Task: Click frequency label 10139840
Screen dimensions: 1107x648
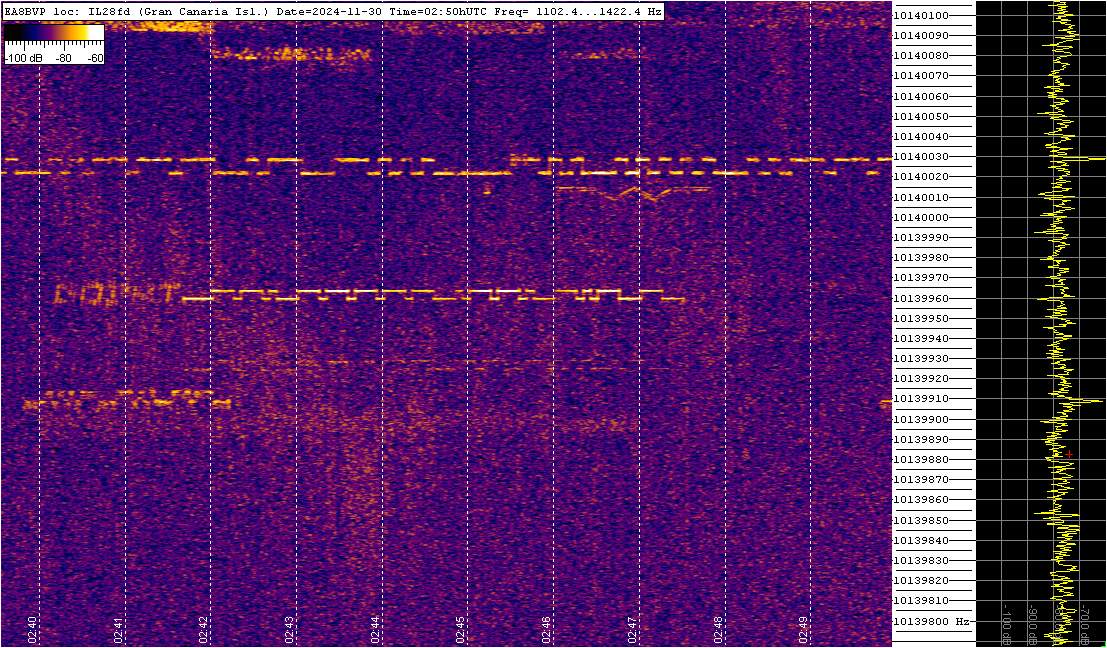Action: pyautogui.click(x=921, y=540)
